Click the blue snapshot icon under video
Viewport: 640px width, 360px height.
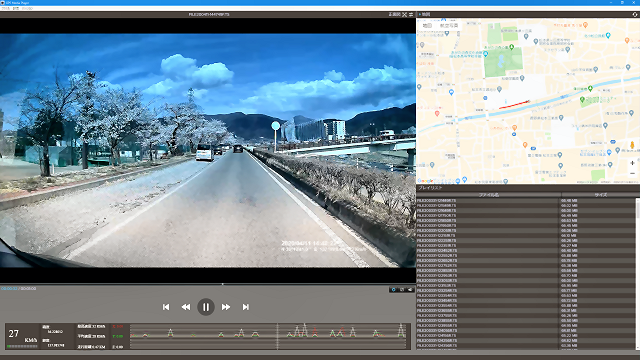[x=393, y=290]
